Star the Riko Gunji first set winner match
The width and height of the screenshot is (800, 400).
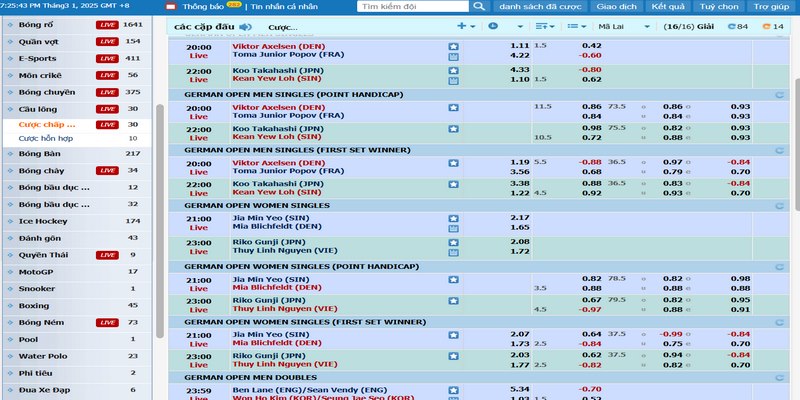coord(453,355)
